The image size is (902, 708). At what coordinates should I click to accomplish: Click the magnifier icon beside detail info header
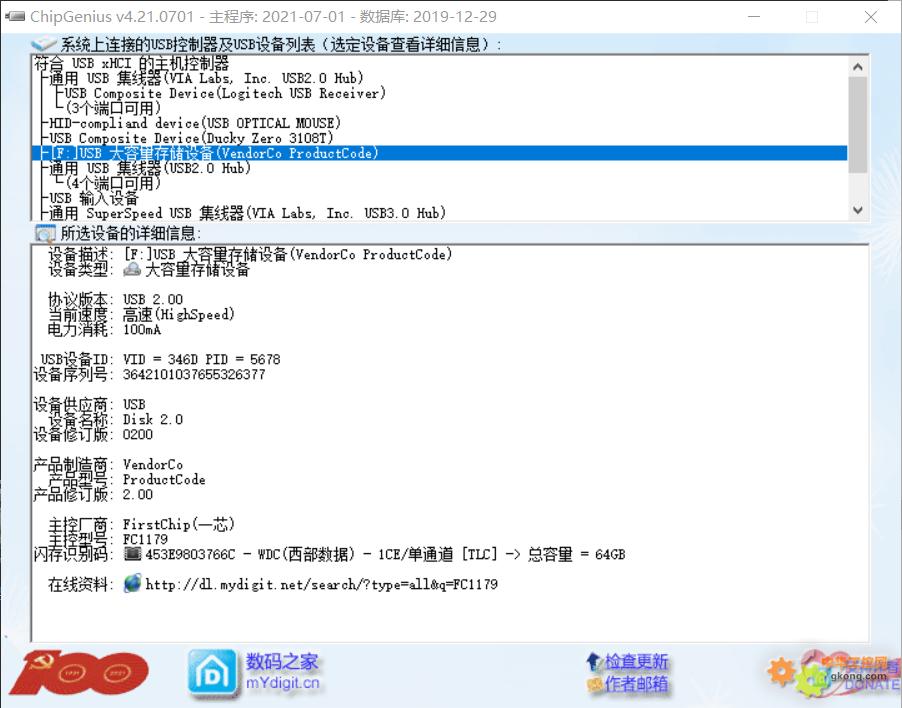click(x=45, y=234)
